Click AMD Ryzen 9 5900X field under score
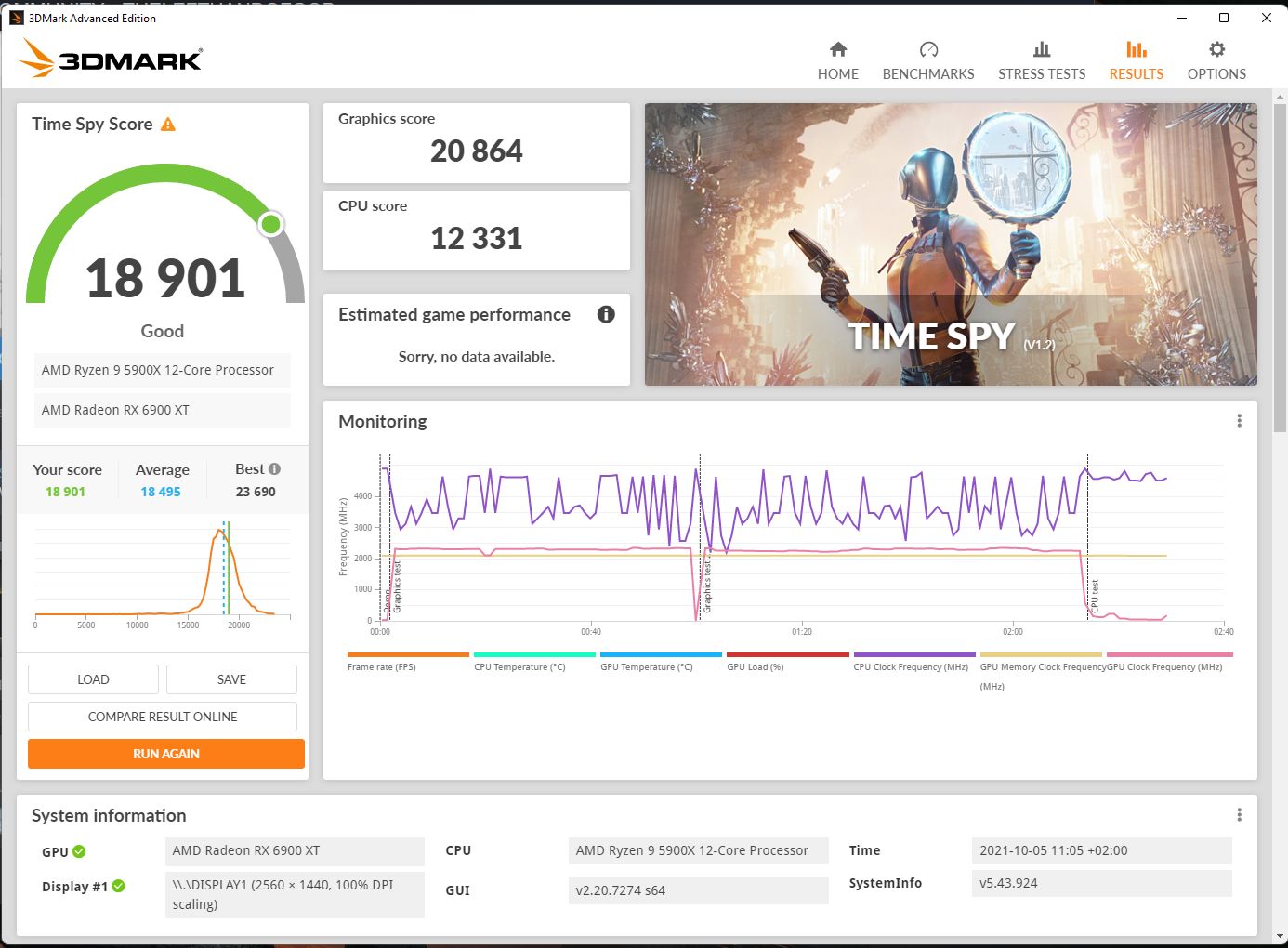The image size is (1288, 948). pyautogui.click(x=163, y=370)
